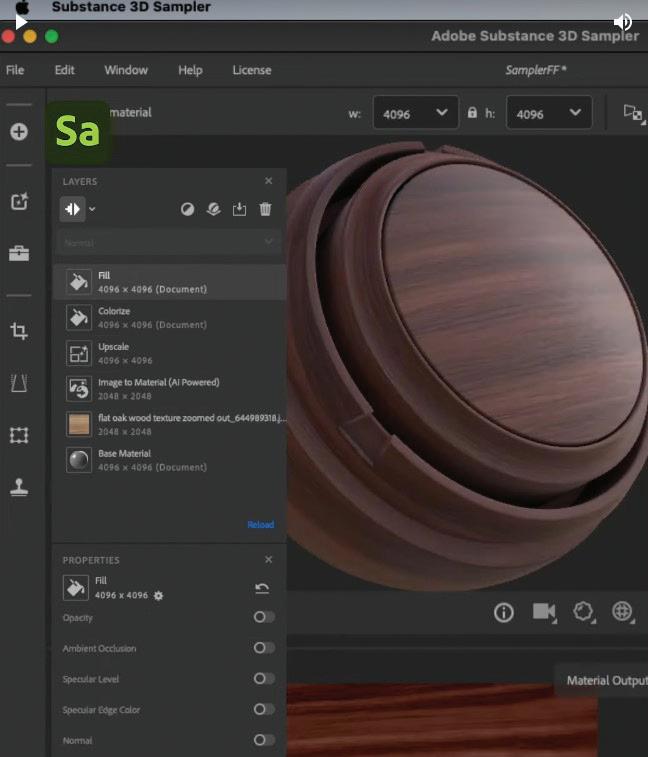
Task: Click the oak wood texture thumbnail
Action: tap(79, 424)
